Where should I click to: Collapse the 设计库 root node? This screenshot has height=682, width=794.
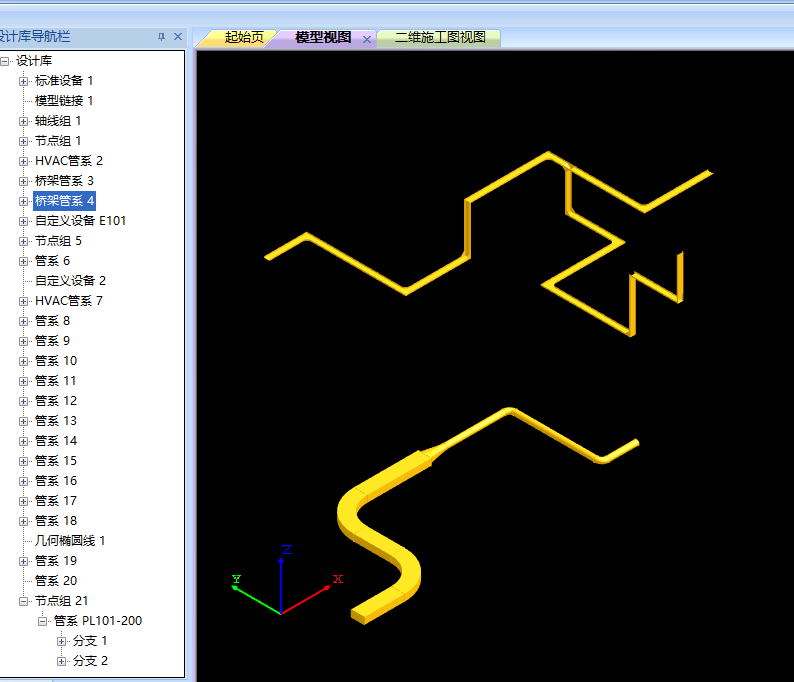(6, 61)
